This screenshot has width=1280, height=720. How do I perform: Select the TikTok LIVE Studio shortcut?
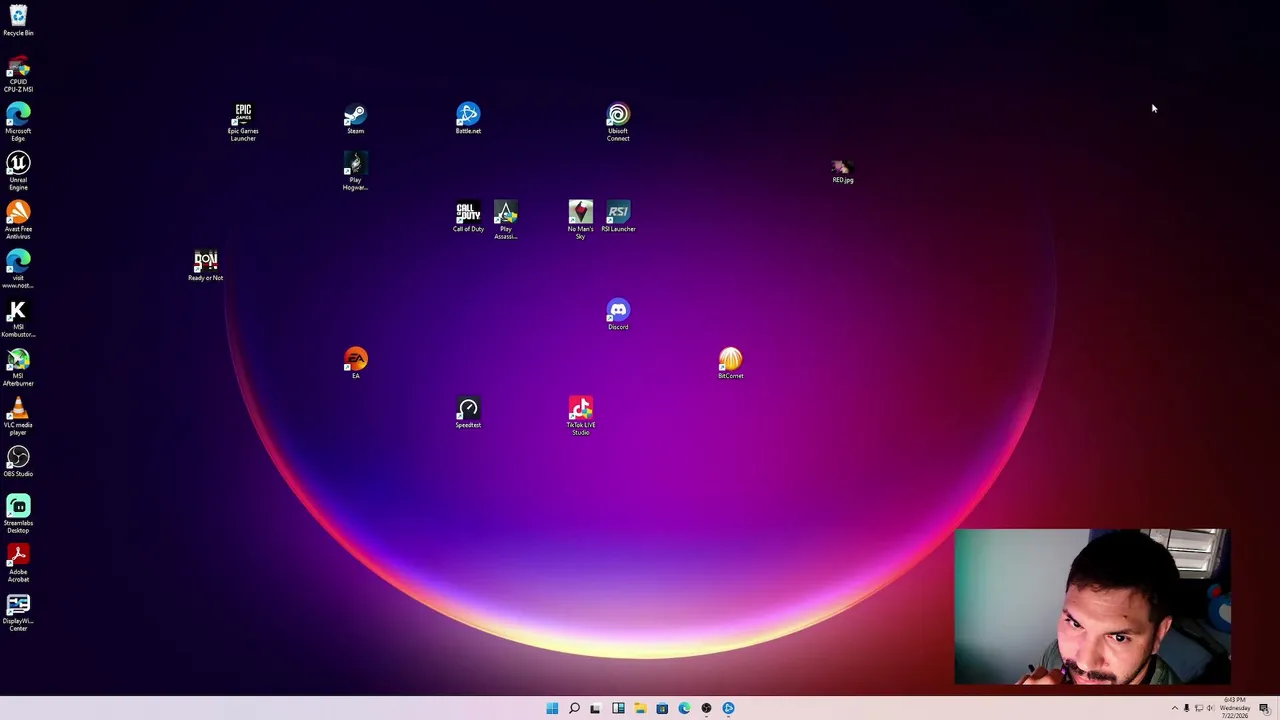coord(581,416)
